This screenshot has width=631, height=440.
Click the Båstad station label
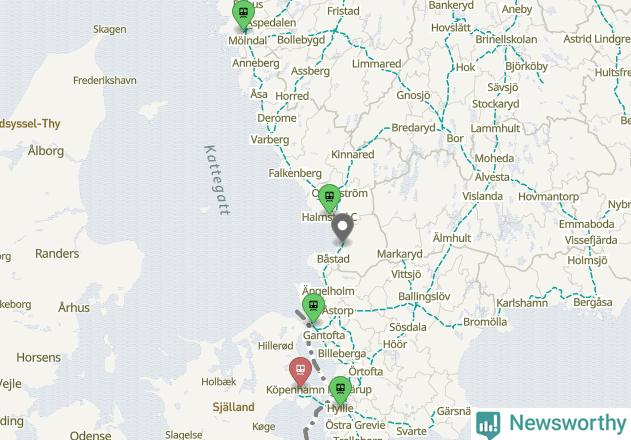(333, 259)
